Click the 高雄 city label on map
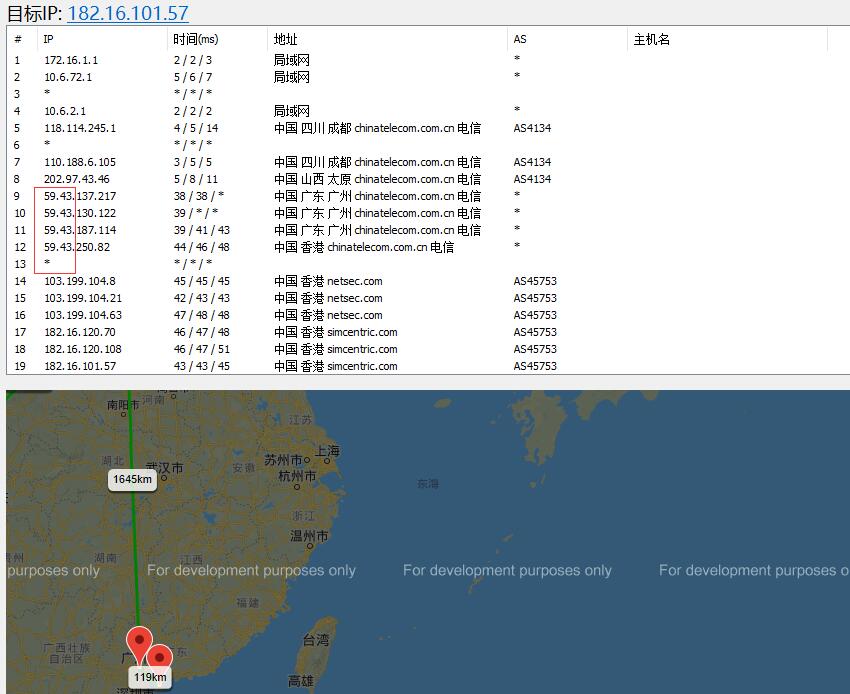Viewport: 850px width, 694px height. point(301,681)
